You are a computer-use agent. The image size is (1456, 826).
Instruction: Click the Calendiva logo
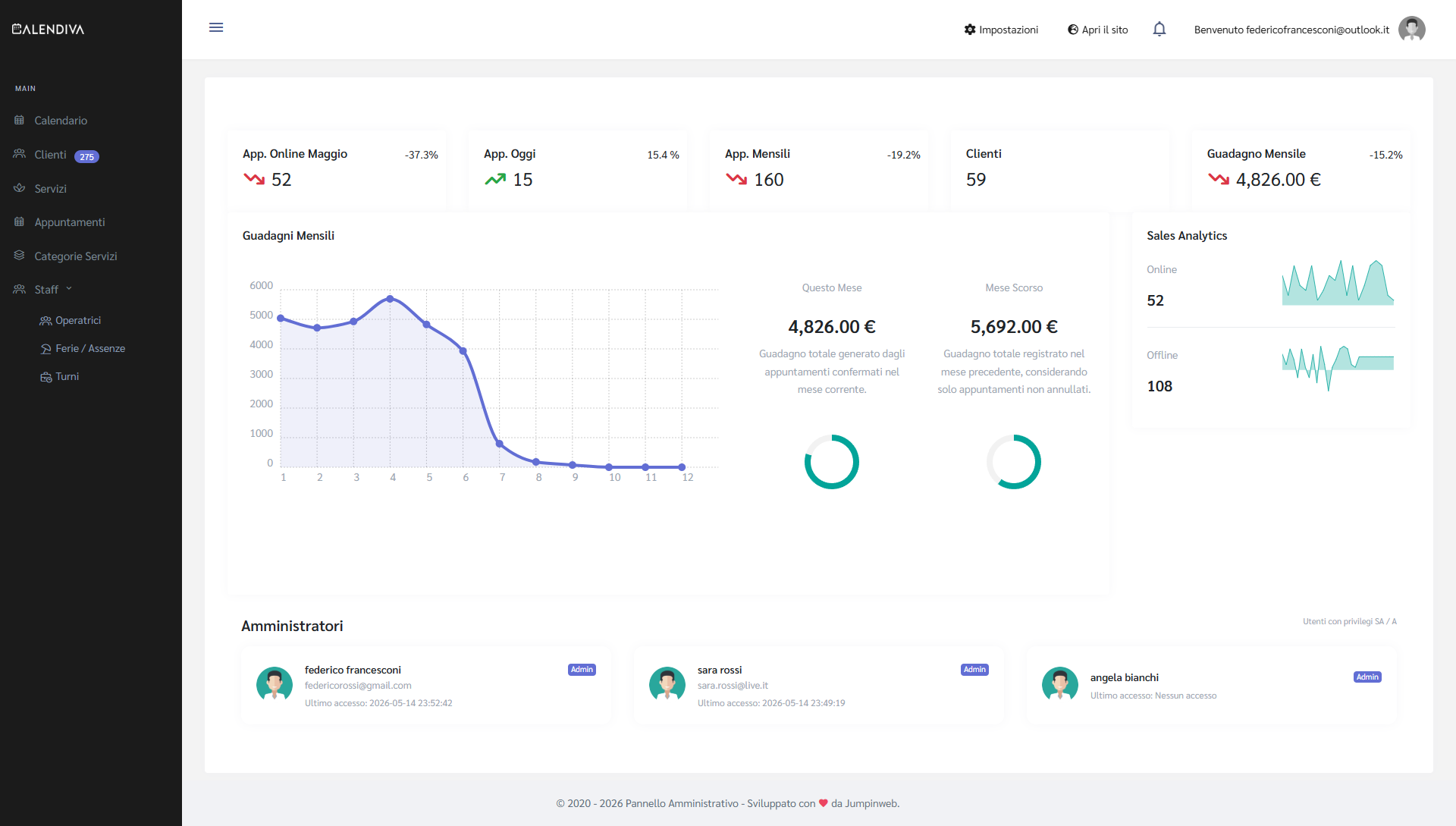tap(48, 30)
